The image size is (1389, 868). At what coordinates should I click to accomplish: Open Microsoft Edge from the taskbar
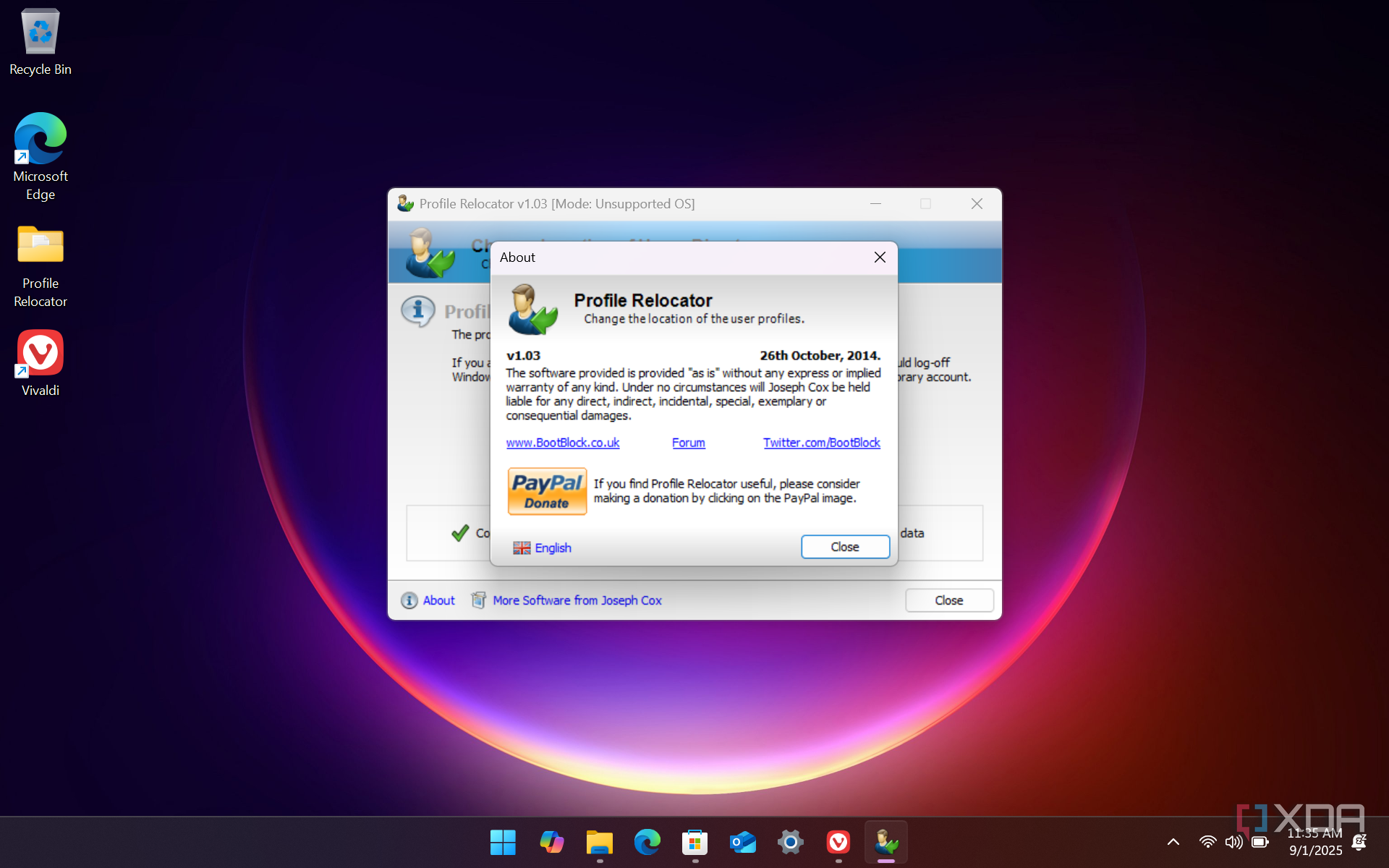[647, 842]
